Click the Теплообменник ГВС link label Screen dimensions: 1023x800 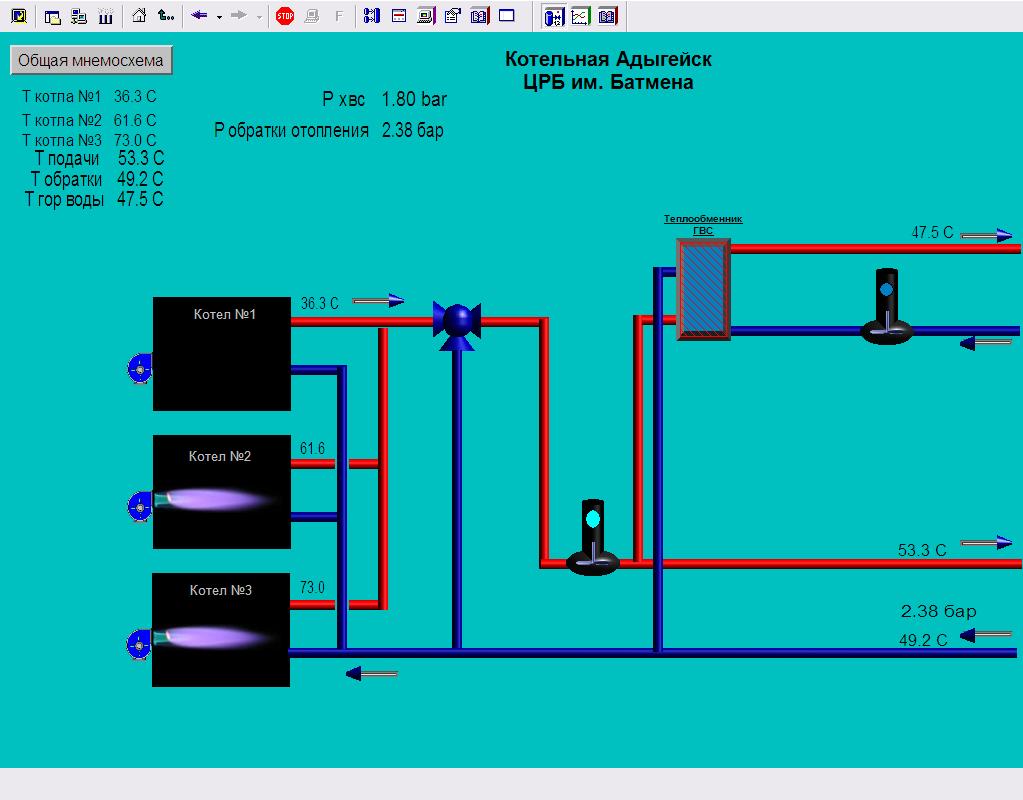(x=703, y=224)
